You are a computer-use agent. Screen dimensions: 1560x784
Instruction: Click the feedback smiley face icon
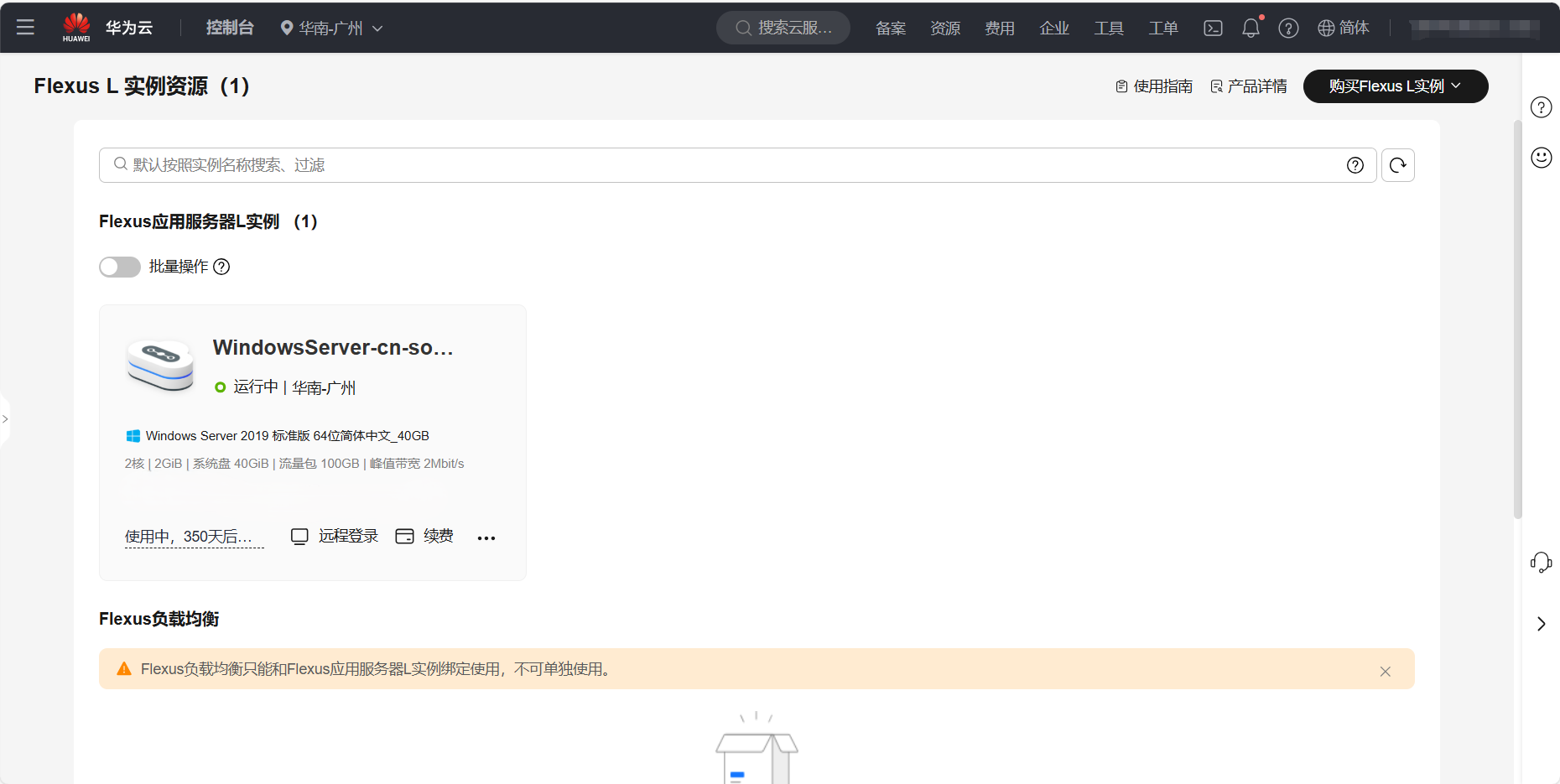pos(1541,158)
